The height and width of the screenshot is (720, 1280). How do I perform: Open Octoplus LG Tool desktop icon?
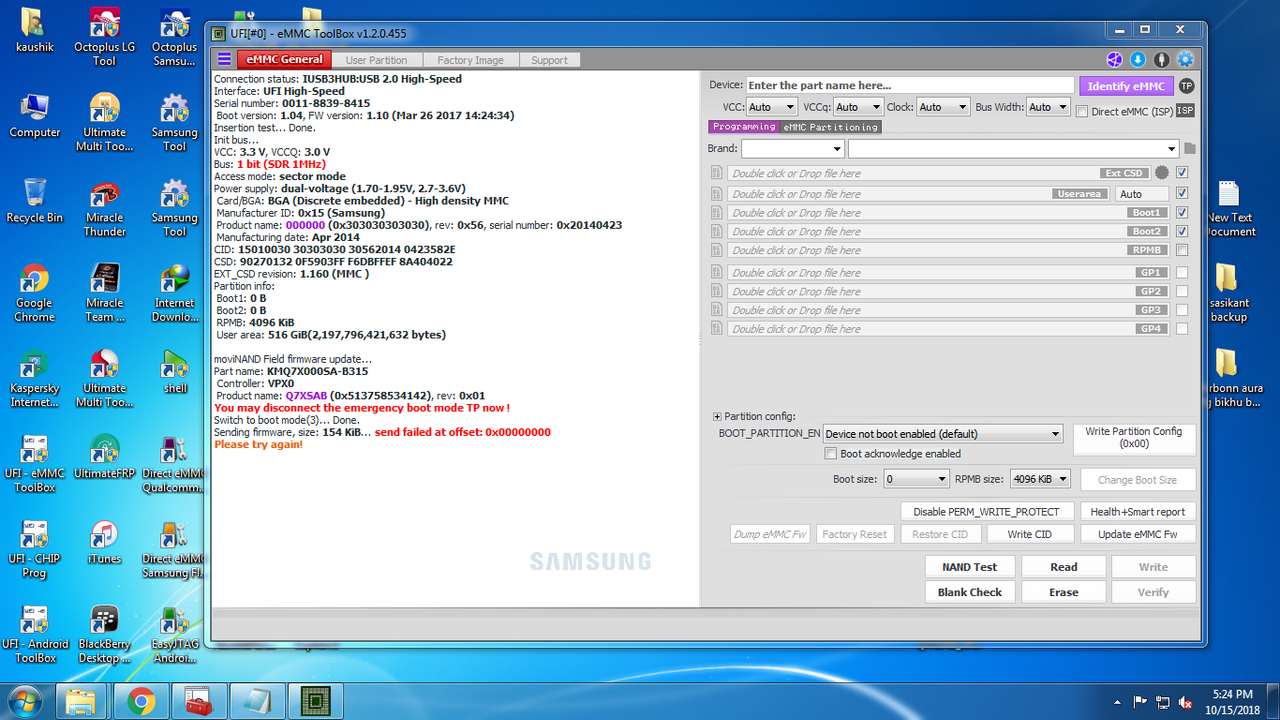[104, 38]
